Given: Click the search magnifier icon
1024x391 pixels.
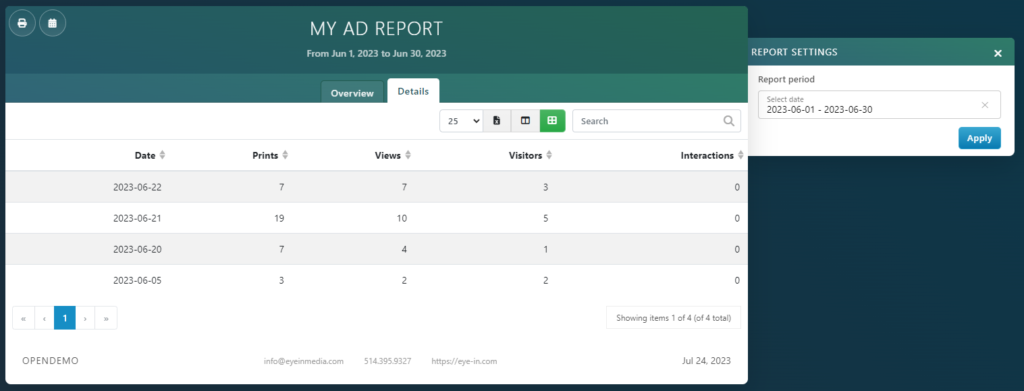Looking at the screenshot, I should tap(729, 121).
